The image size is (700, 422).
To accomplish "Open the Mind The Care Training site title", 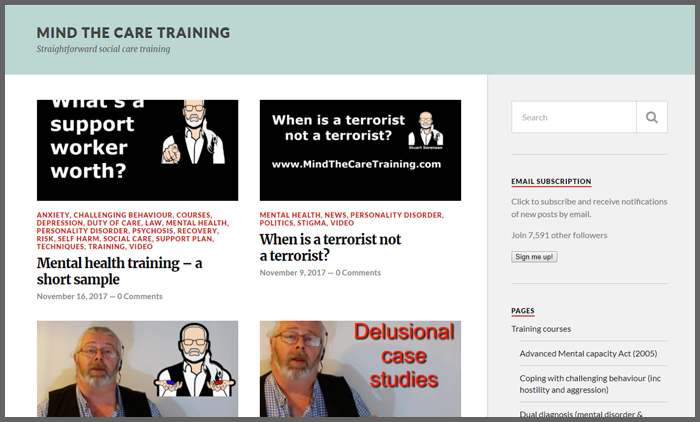I will [x=133, y=33].
